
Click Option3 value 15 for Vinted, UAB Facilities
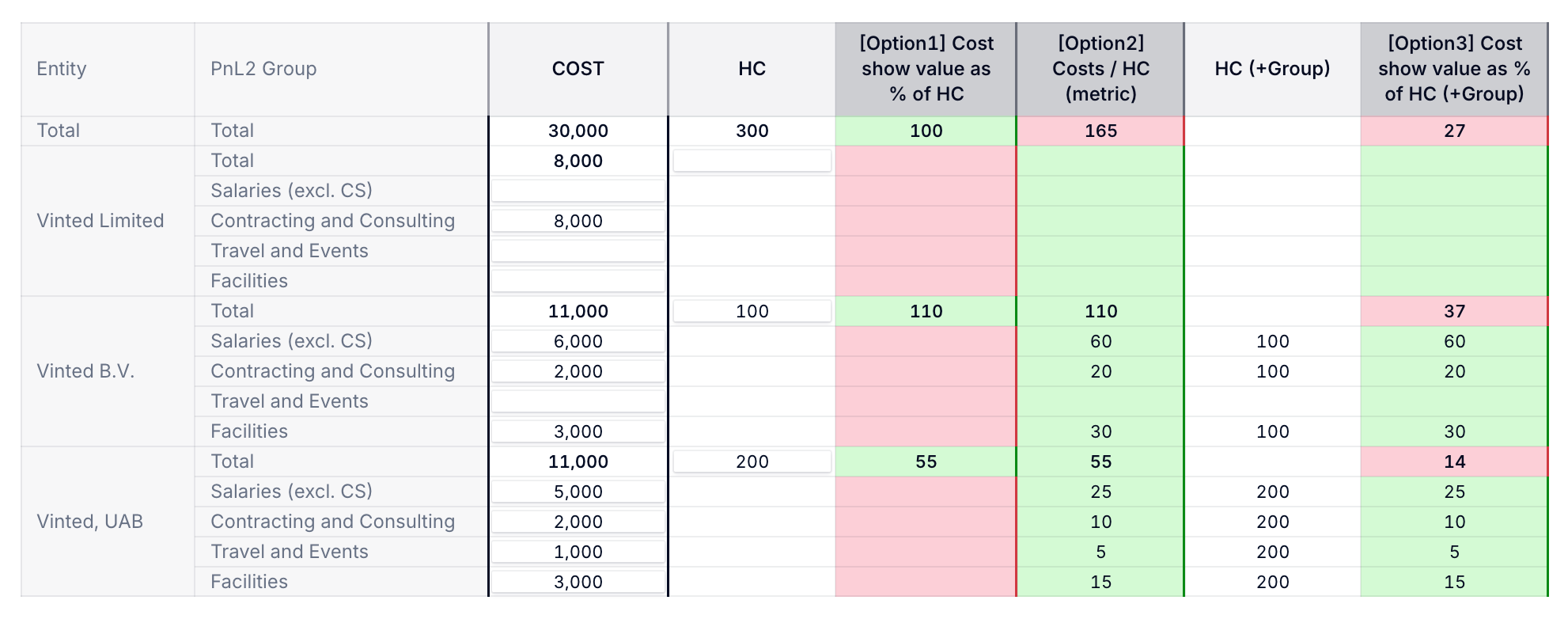pos(1454,582)
